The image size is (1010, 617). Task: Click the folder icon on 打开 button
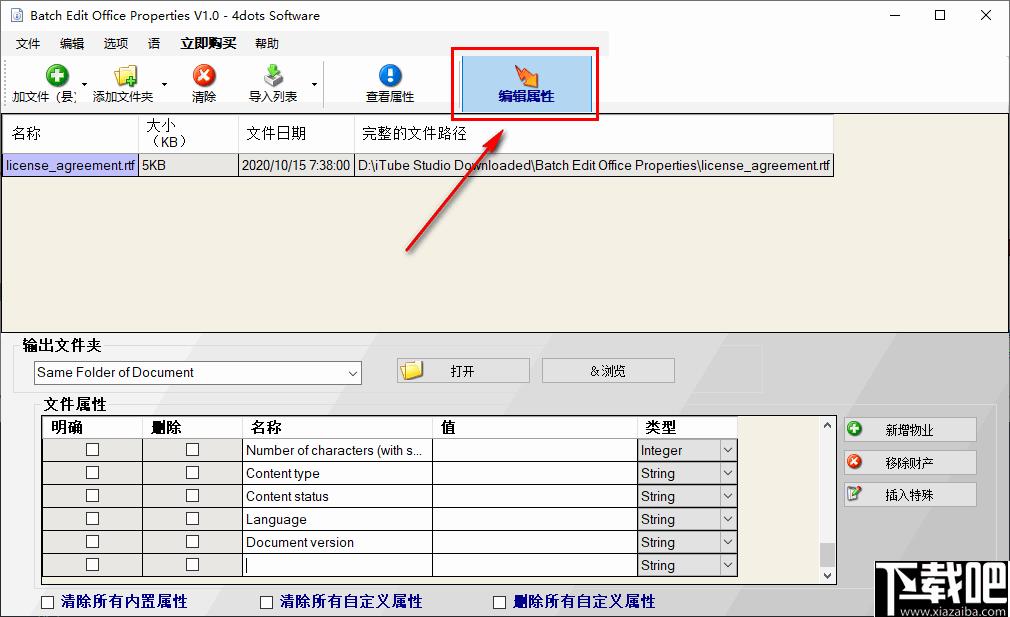tap(412, 370)
